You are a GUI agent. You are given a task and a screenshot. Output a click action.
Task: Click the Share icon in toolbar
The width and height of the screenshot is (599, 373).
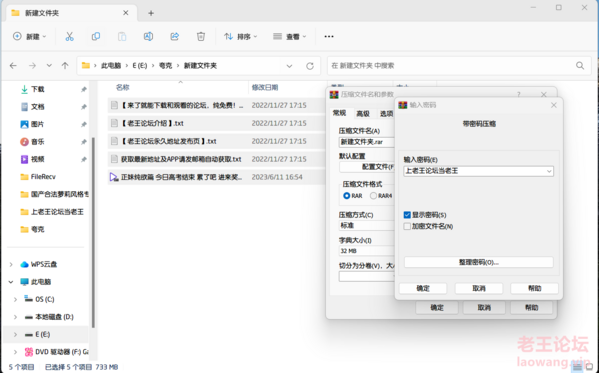[x=175, y=36]
